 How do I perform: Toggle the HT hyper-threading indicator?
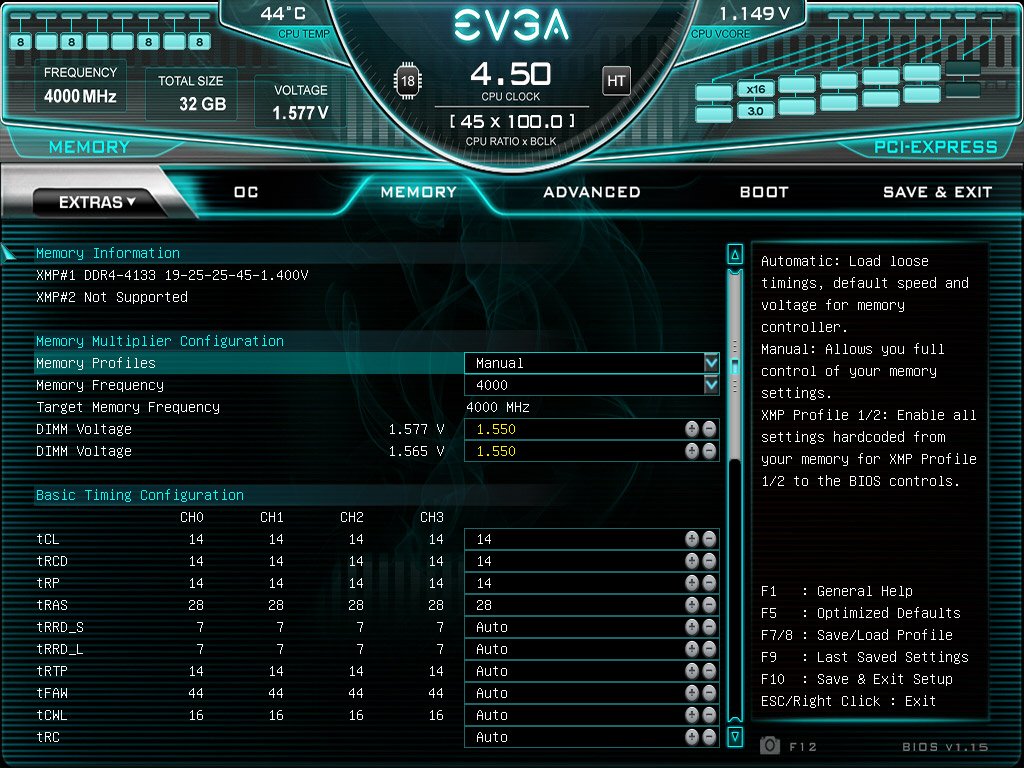click(x=616, y=81)
